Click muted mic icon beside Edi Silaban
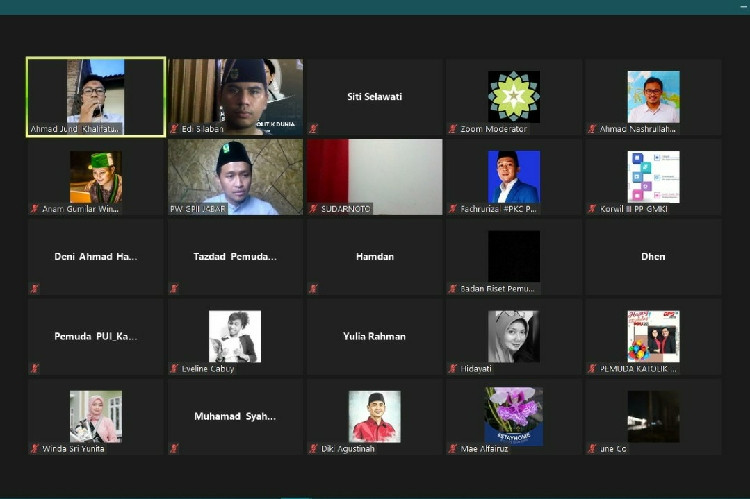Viewport: 750px width, 499px height. point(174,129)
